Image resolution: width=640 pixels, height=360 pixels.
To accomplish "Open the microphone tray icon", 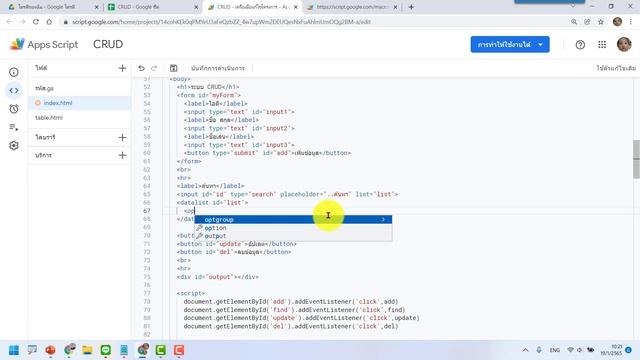I will click(x=539, y=350).
